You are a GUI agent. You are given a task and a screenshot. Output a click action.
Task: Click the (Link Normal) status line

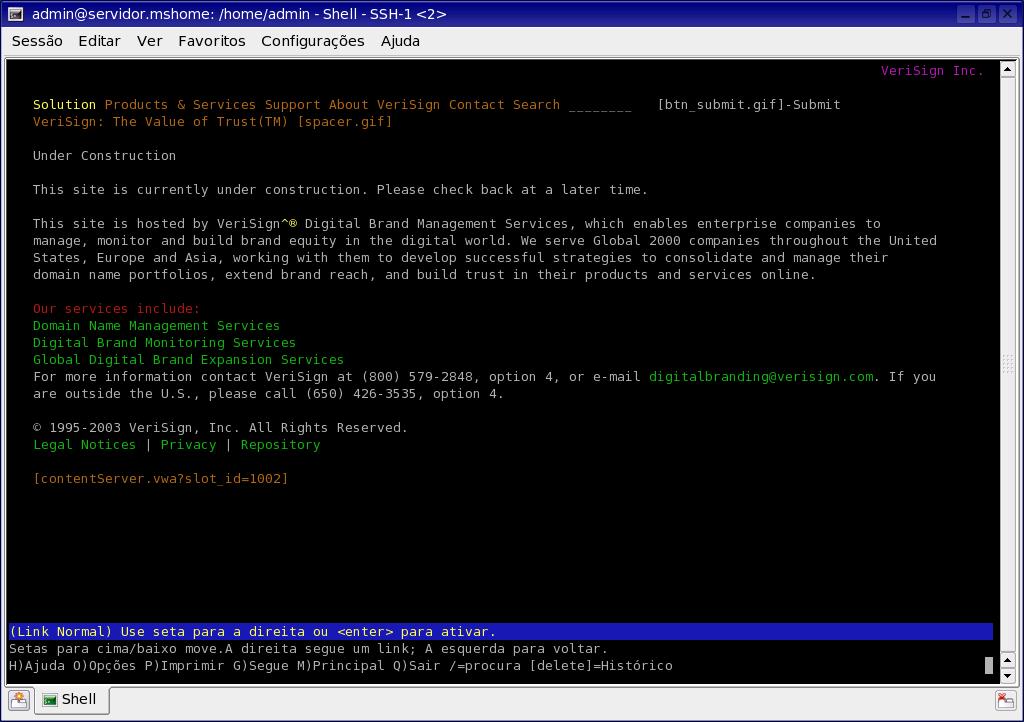click(500, 631)
